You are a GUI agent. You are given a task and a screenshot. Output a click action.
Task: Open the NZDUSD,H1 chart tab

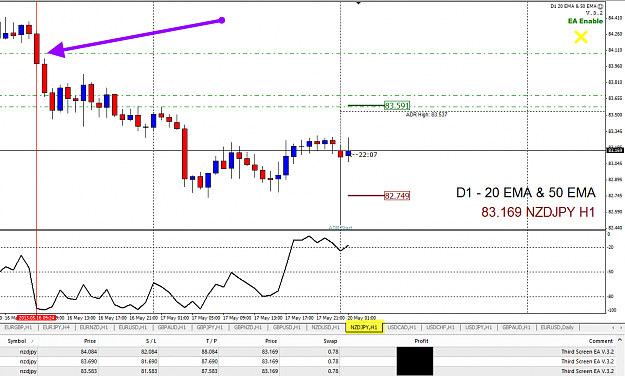pyautogui.click(x=326, y=327)
